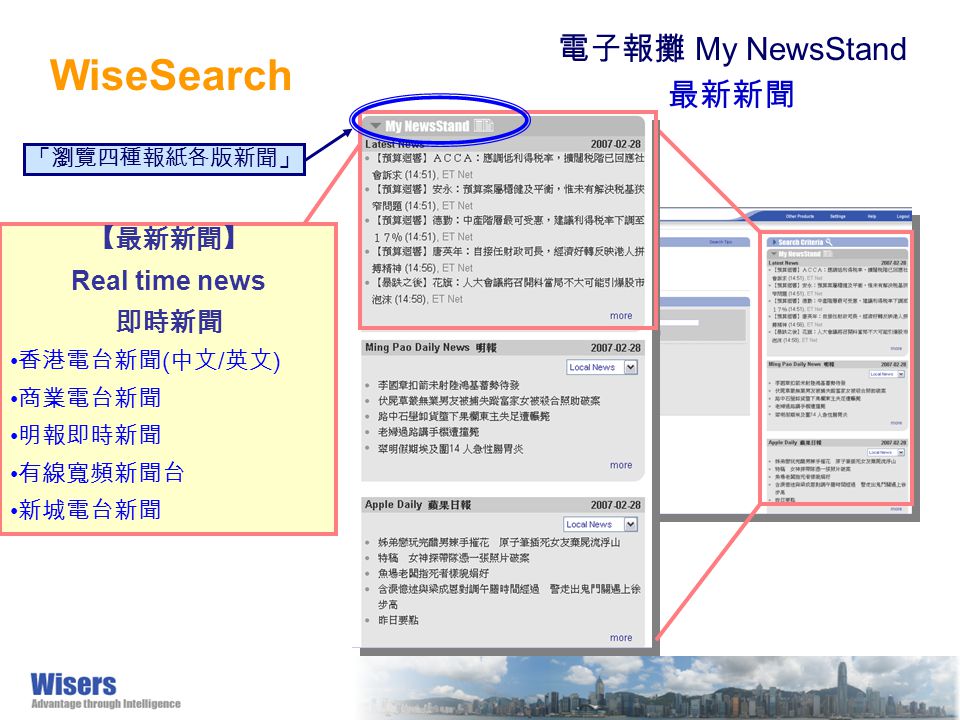960x720 pixels.
Task: Open 德勤 中產階層 headline in enlarged panel
Action: [508, 228]
